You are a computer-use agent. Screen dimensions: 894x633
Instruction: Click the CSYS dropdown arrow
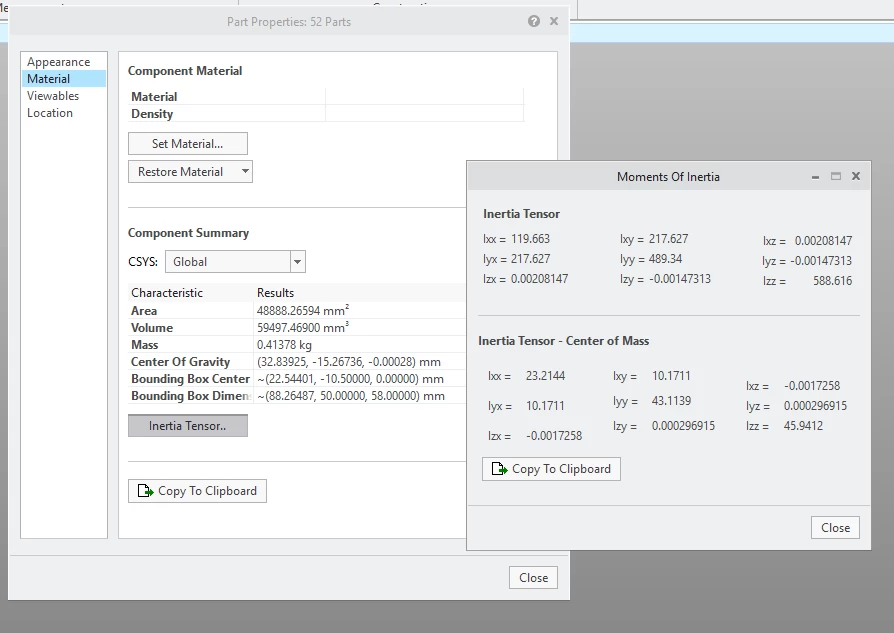[x=298, y=262]
